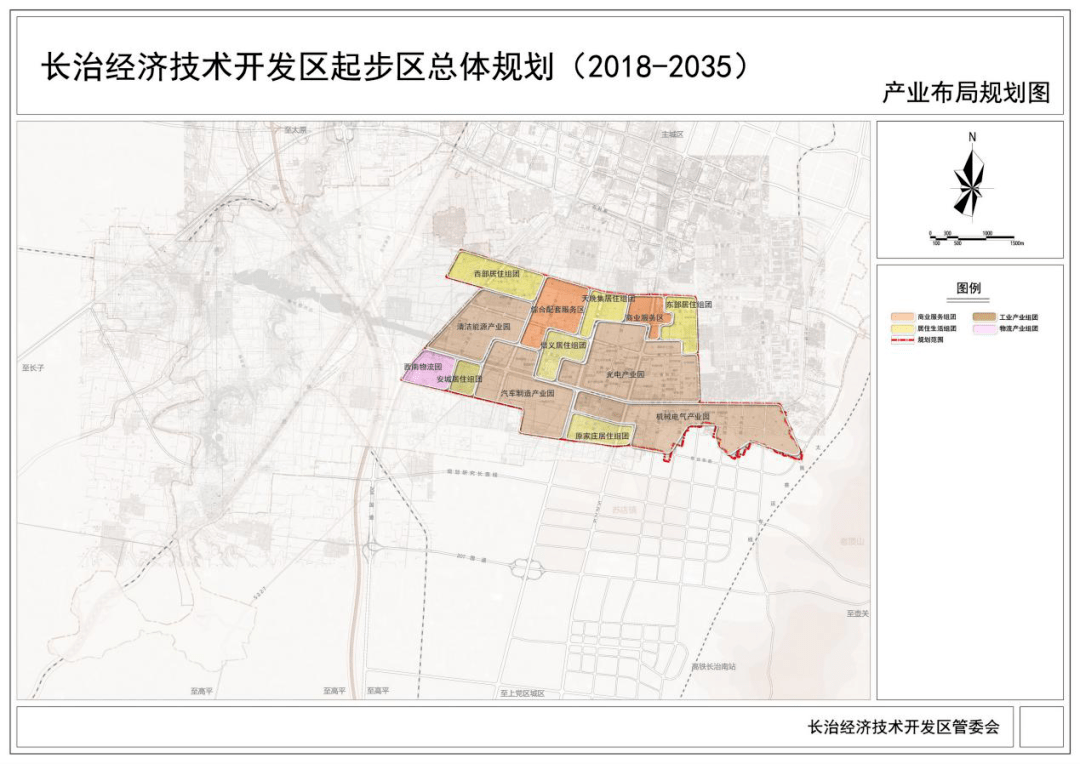Click the 物流产业组团 legend label
The width and height of the screenshot is (1080, 764).
(1018, 329)
